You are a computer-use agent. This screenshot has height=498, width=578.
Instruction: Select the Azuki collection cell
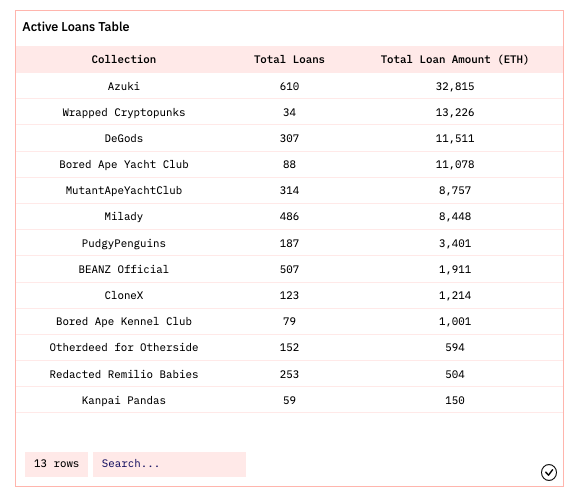point(123,86)
